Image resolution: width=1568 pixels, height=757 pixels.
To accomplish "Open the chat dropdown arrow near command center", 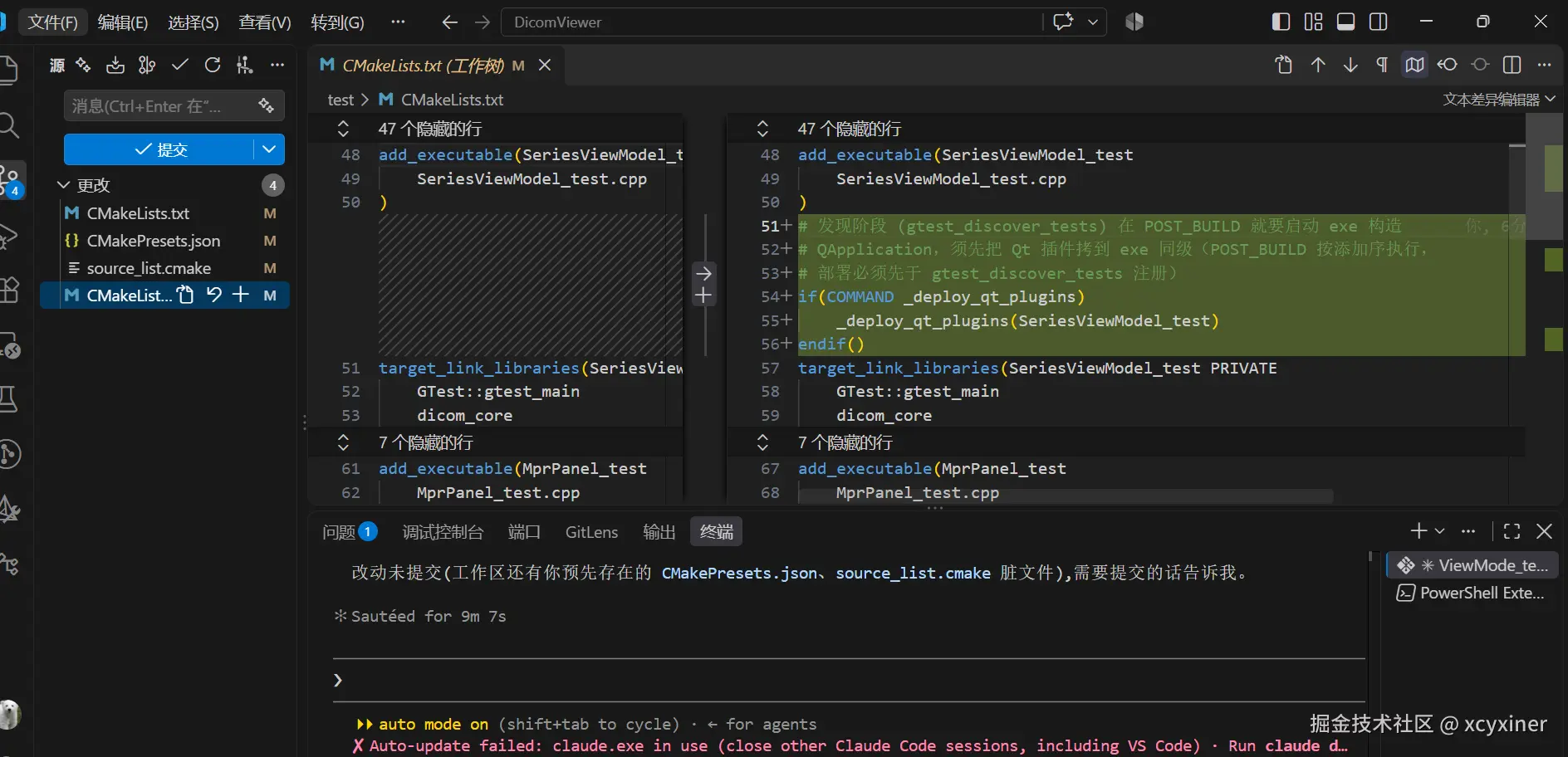I will (x=1093, y=22).
